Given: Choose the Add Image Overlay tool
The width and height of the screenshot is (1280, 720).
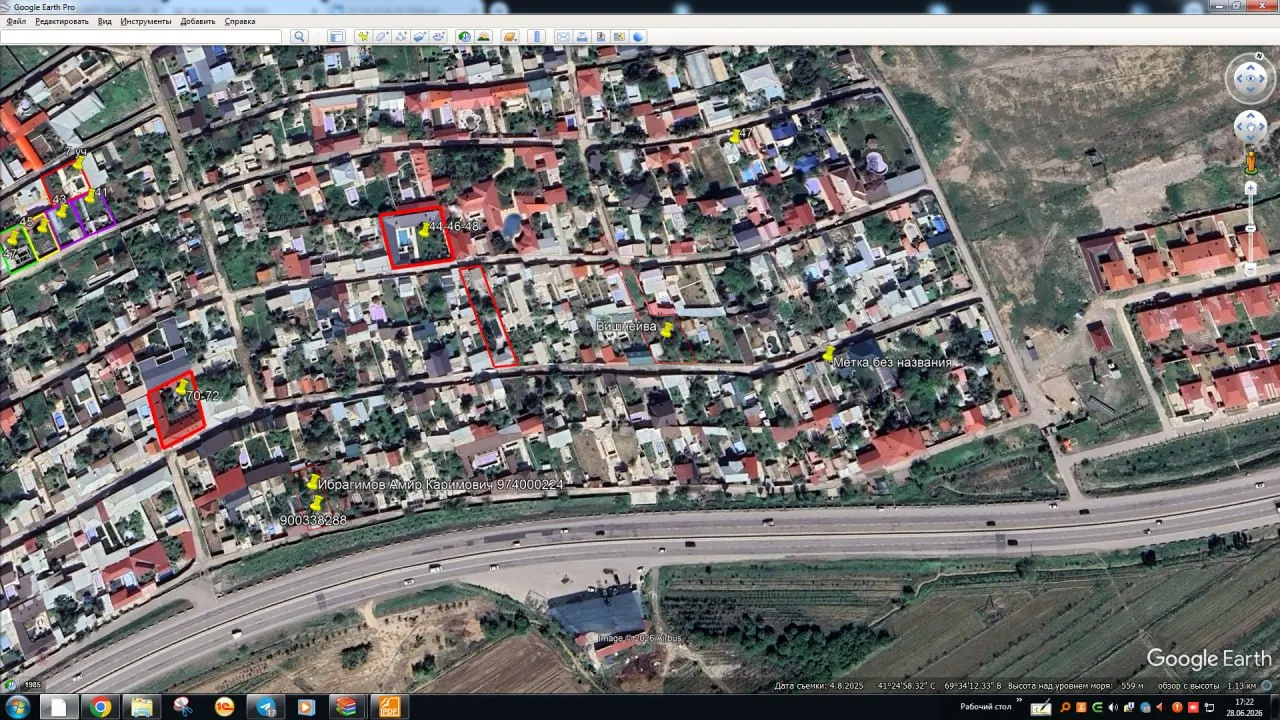Looking at the screenshot, I should [x=421, y=37].
